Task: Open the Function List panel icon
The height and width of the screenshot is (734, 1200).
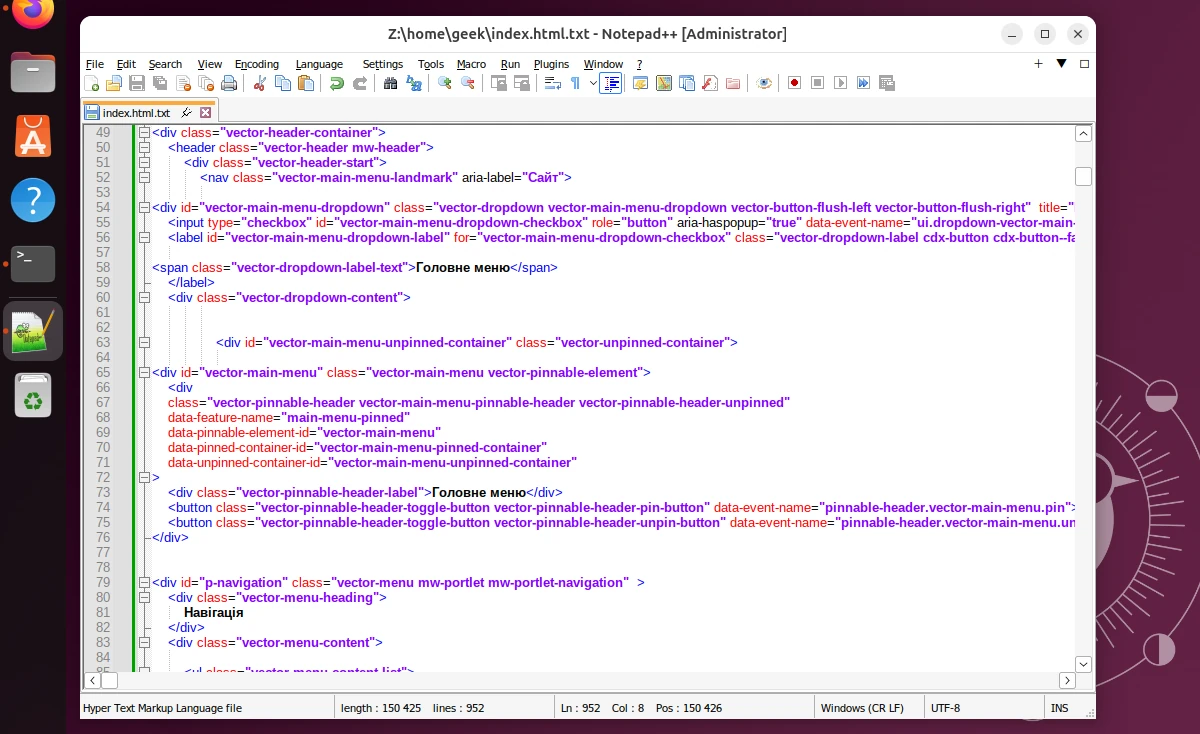Action: pyautogui.click(x=710, y=83)
